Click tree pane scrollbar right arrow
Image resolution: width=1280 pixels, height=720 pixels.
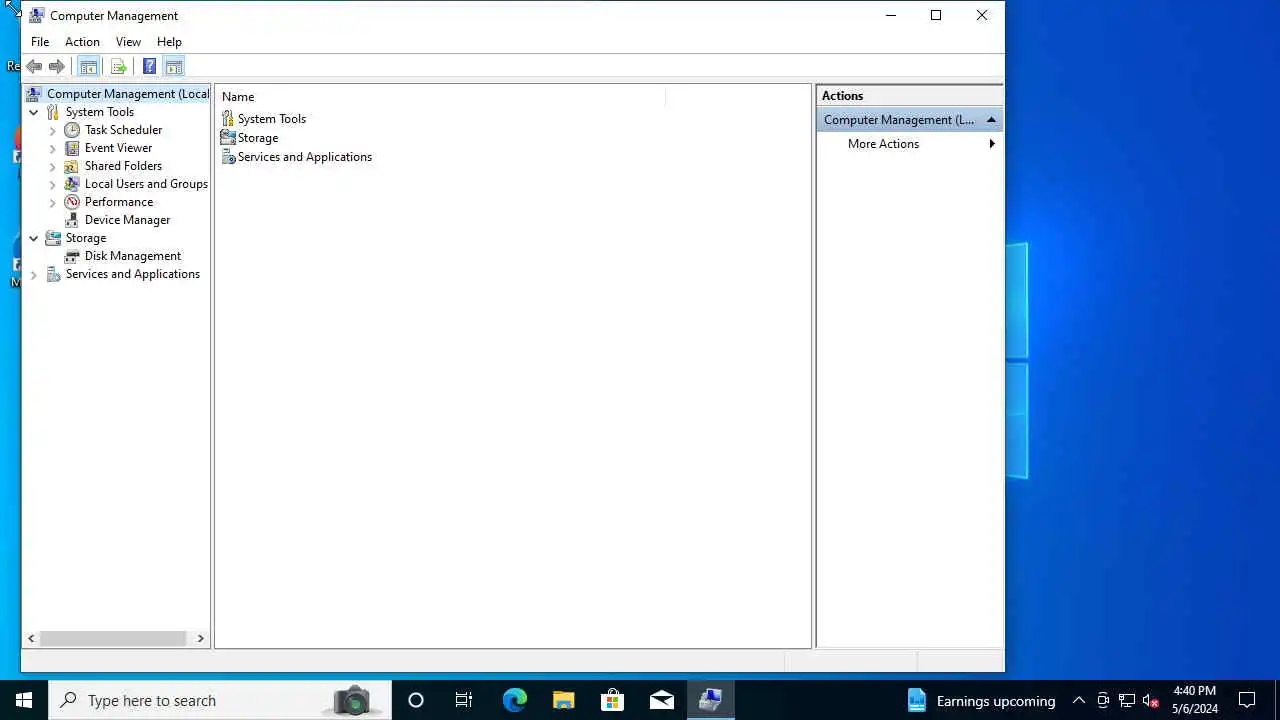pyautogui.click(x=200, y=638)
